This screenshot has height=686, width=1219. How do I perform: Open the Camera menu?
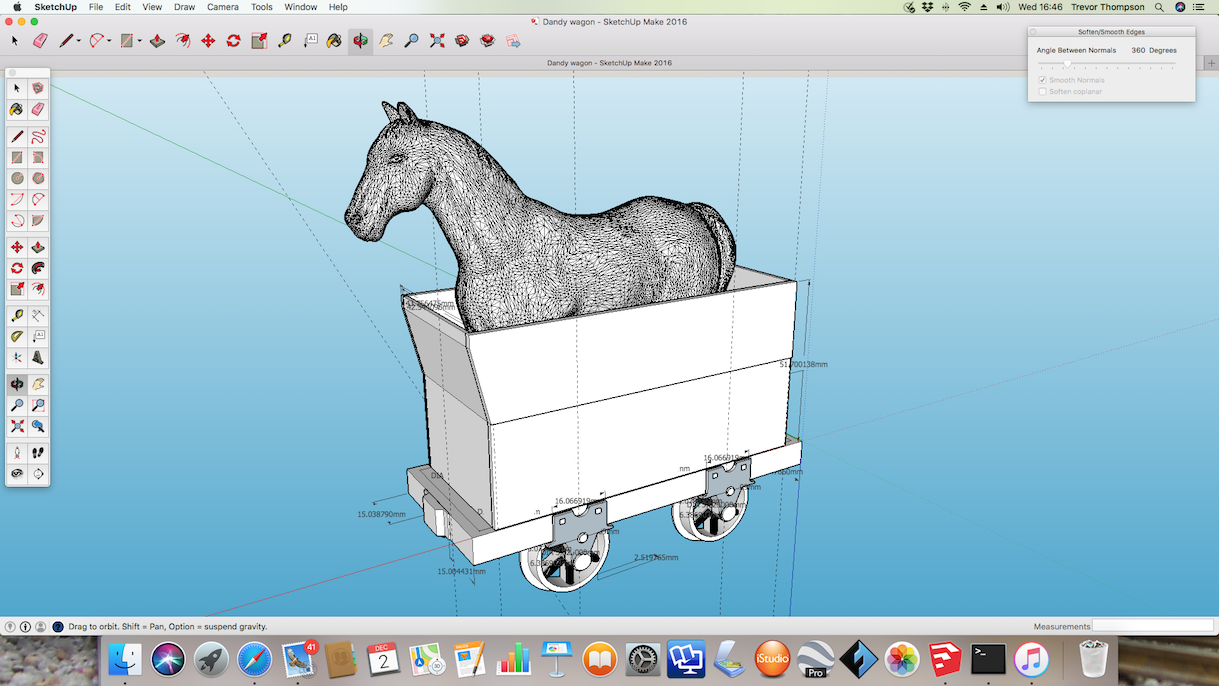tap(222, 7)
